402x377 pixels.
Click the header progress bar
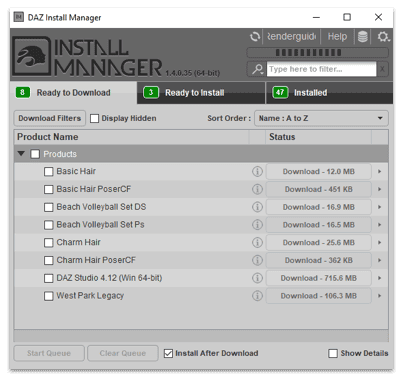point(317,53)
